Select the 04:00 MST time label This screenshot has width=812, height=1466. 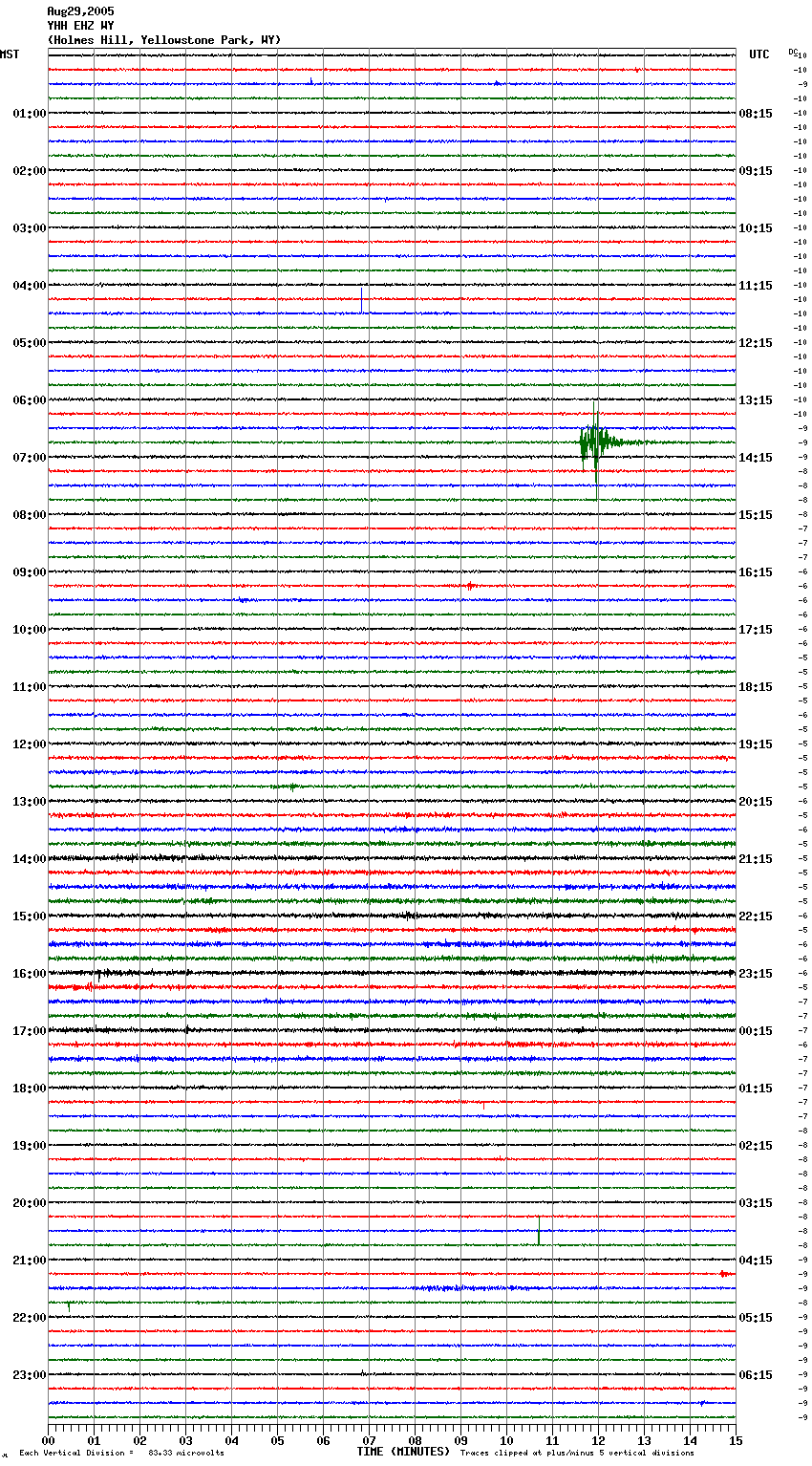30,286
